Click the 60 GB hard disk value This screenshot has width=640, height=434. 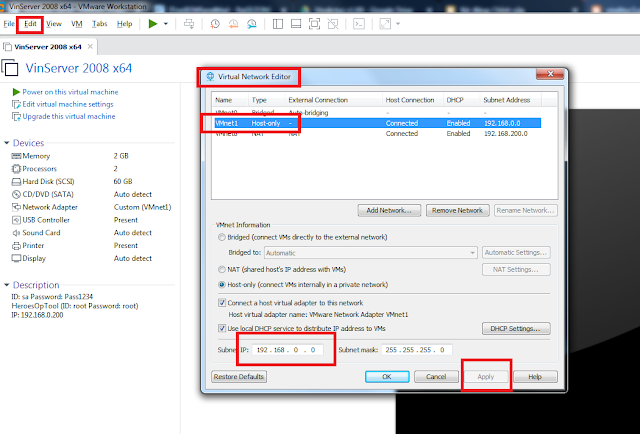123,181
